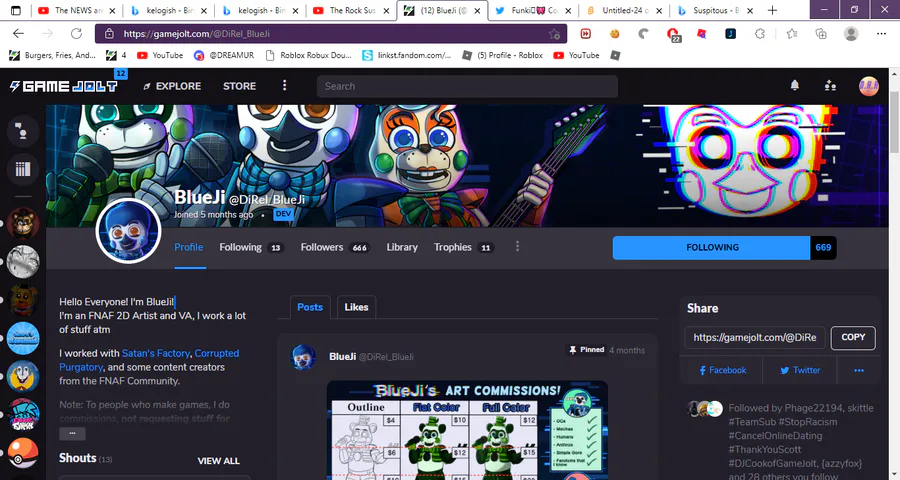Open the Library tab

[402, 247]
